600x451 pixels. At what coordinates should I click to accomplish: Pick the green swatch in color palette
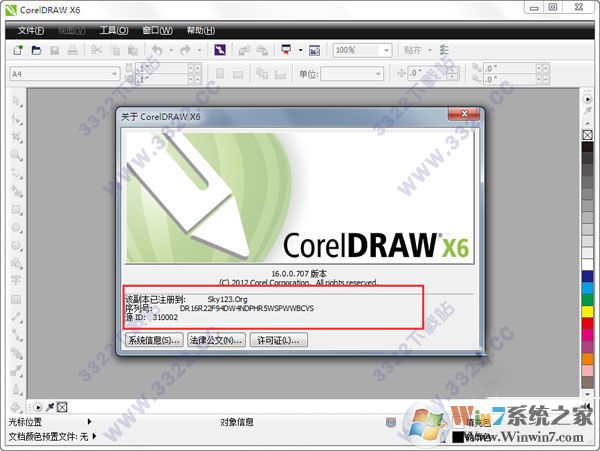pyautogui.click(x=587, y=300)
